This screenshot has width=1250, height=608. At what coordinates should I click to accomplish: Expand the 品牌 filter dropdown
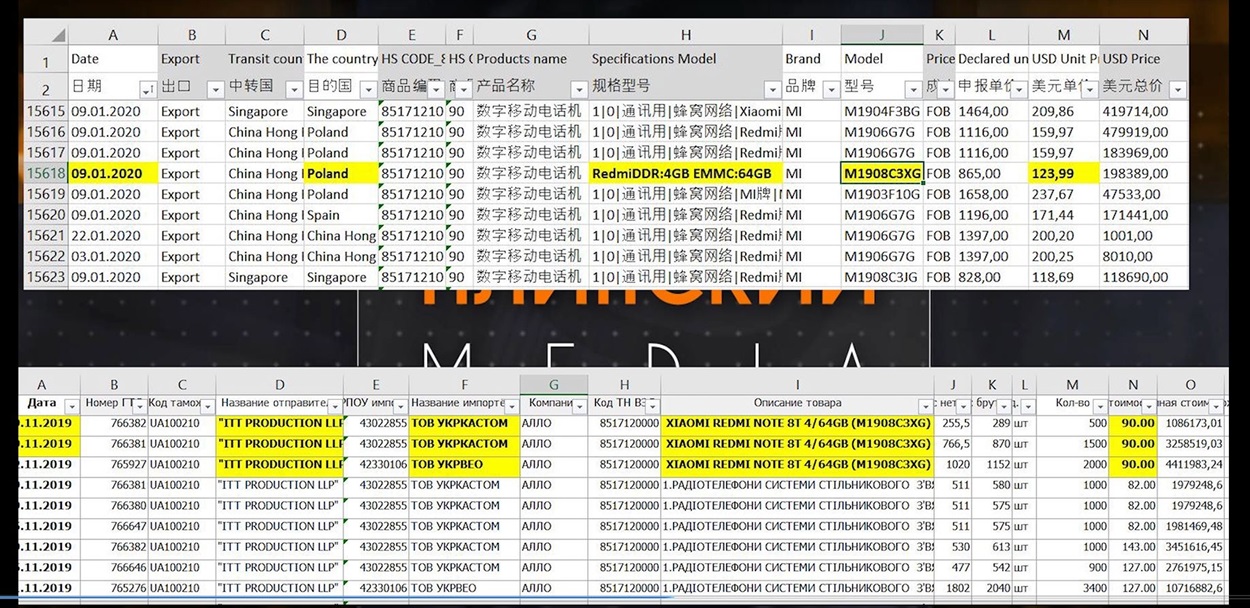[x=831, y=89]
